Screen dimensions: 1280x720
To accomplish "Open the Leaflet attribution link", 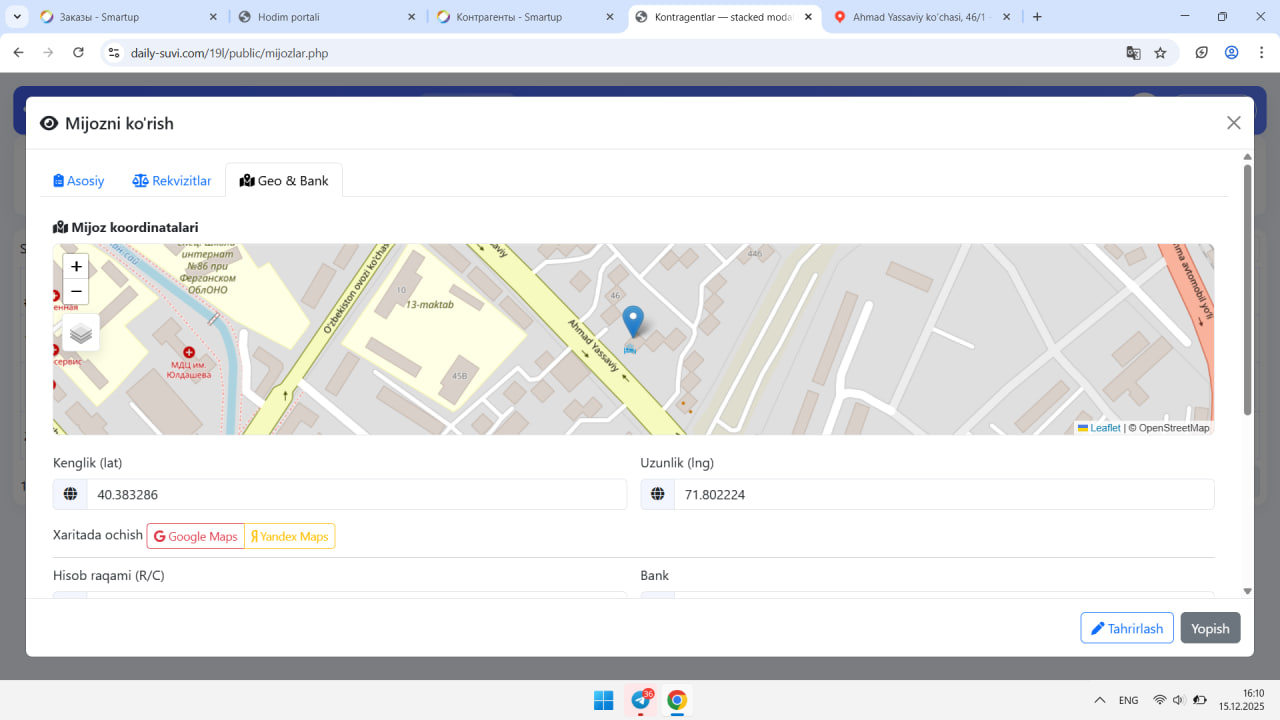I will pyautogui.click(x=1104, y=428).
